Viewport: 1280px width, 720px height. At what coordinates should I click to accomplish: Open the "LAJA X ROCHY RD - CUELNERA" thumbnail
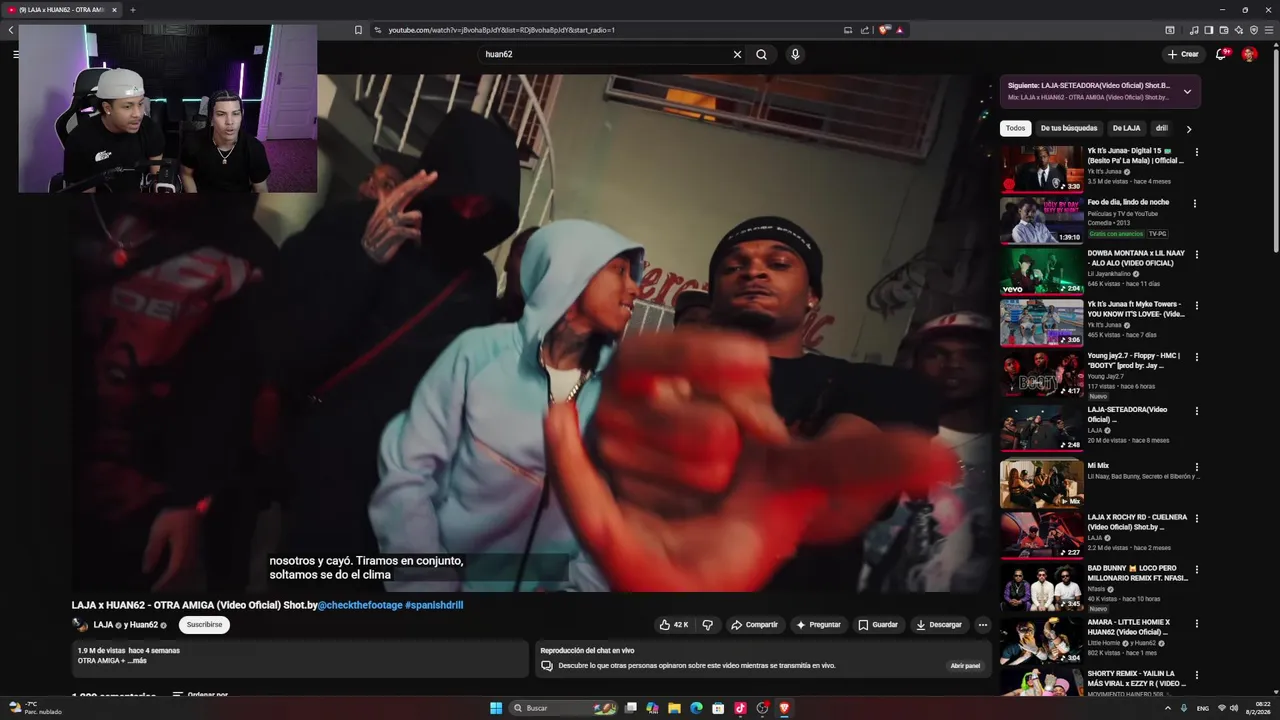(1041, 535)
